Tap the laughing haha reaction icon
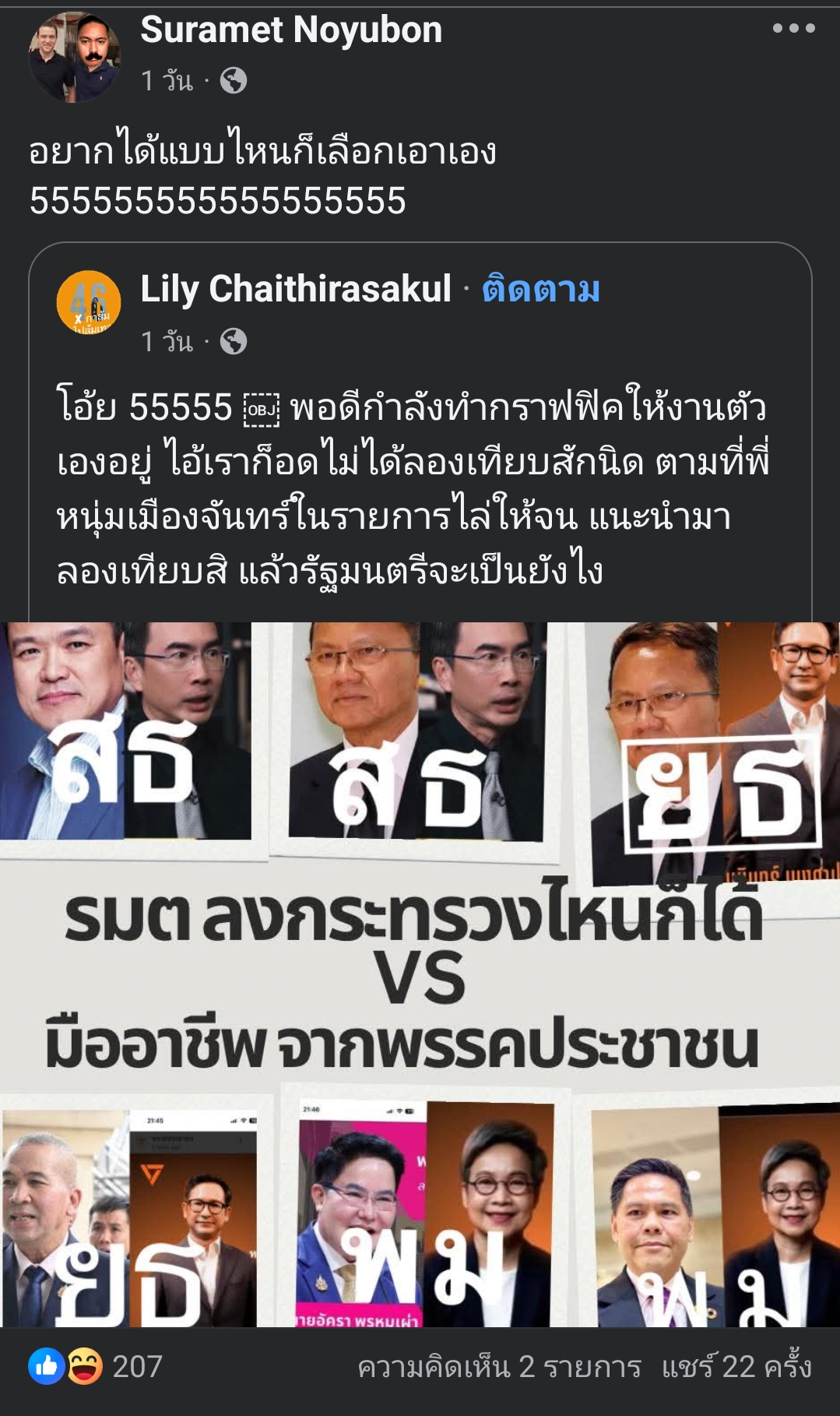This screenshot has height=1416, width=840. 84,1366
